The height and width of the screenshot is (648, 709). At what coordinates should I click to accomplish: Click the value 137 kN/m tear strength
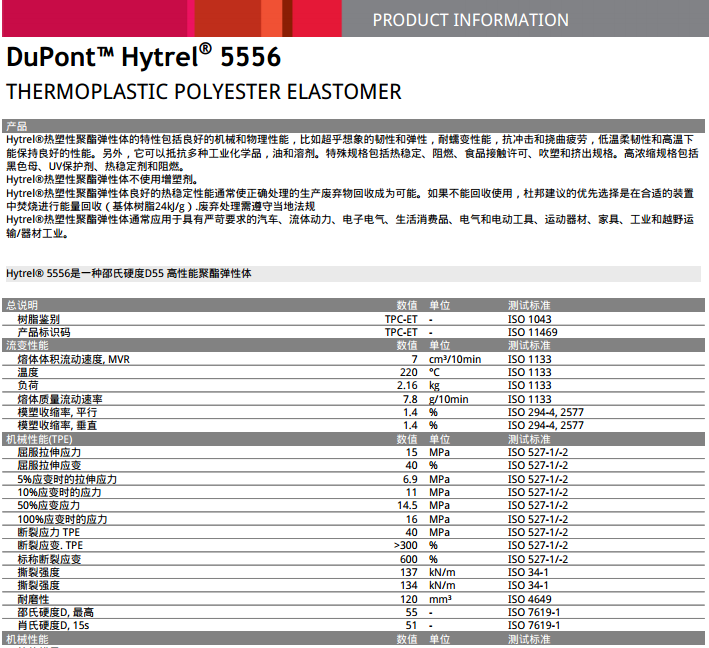(x=409, y=572)
